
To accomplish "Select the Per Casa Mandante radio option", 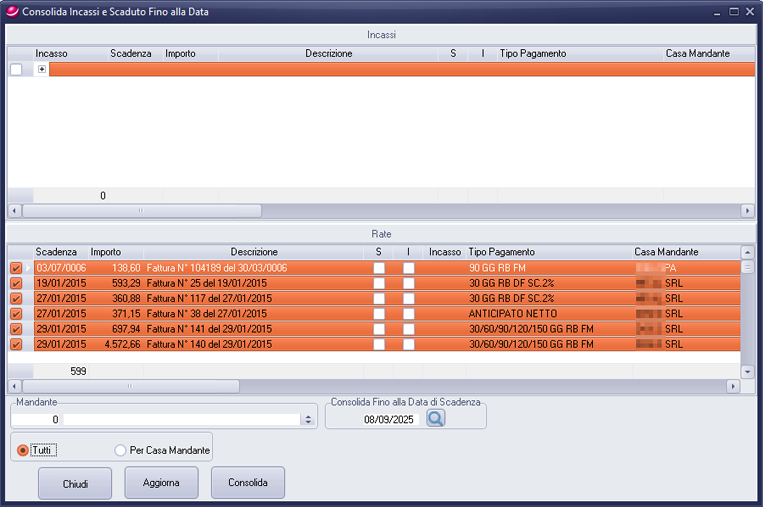I will 121,450.
